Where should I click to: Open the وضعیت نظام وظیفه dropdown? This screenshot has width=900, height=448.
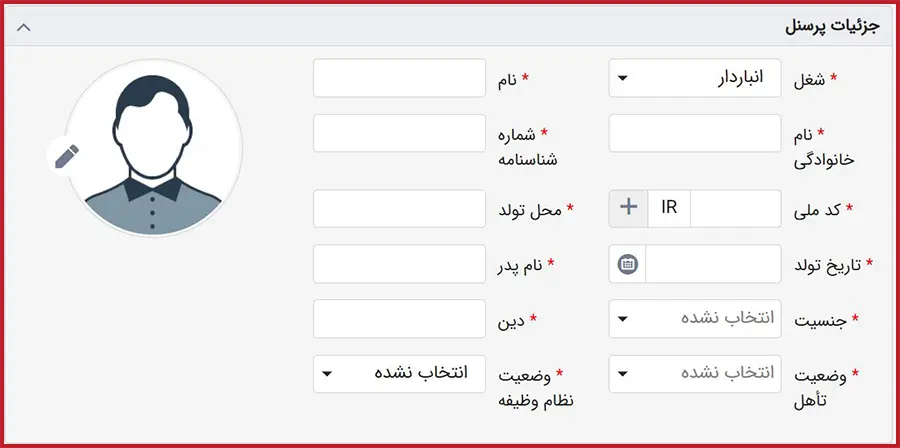[399, 374]
